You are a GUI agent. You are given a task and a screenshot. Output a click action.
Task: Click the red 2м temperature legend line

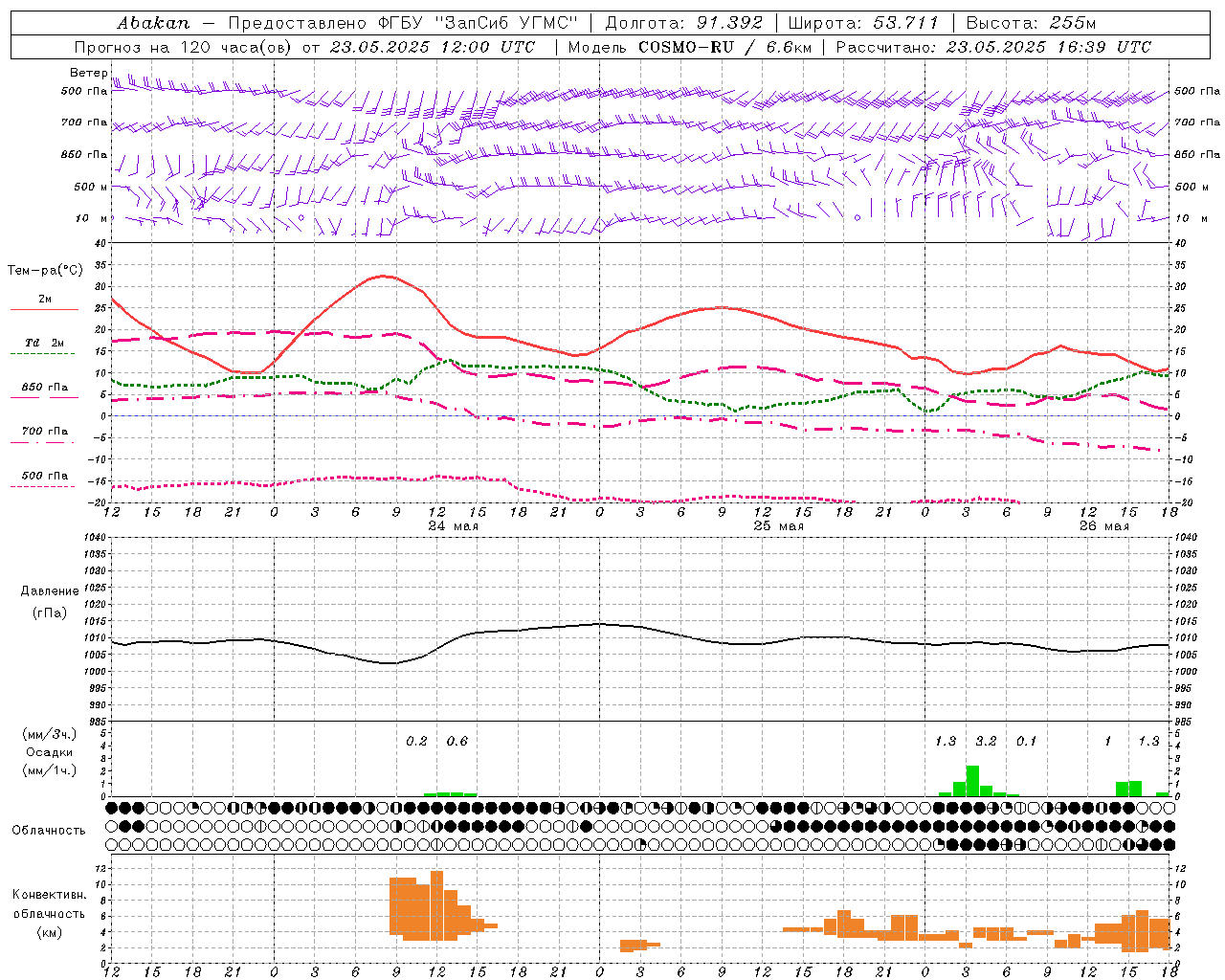coord(44,309)
